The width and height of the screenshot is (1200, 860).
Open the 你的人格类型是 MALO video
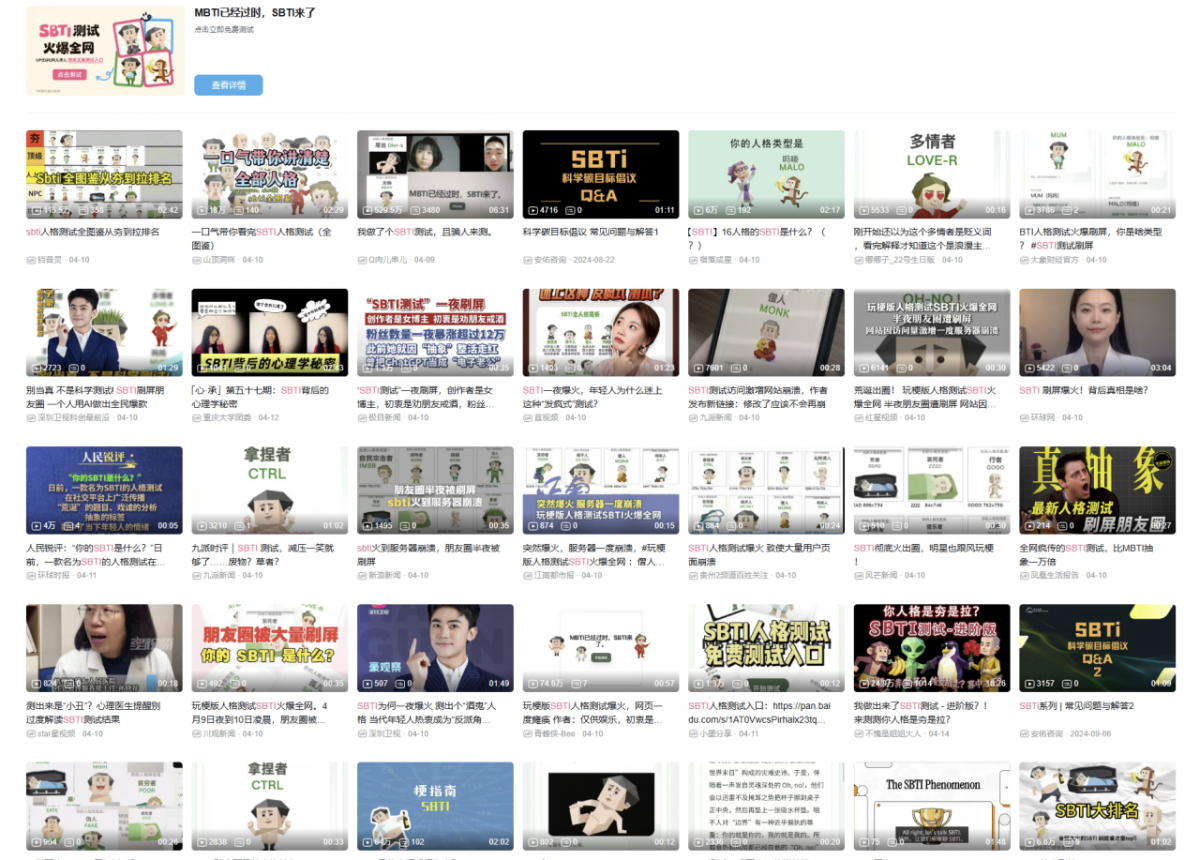point(765,172)
